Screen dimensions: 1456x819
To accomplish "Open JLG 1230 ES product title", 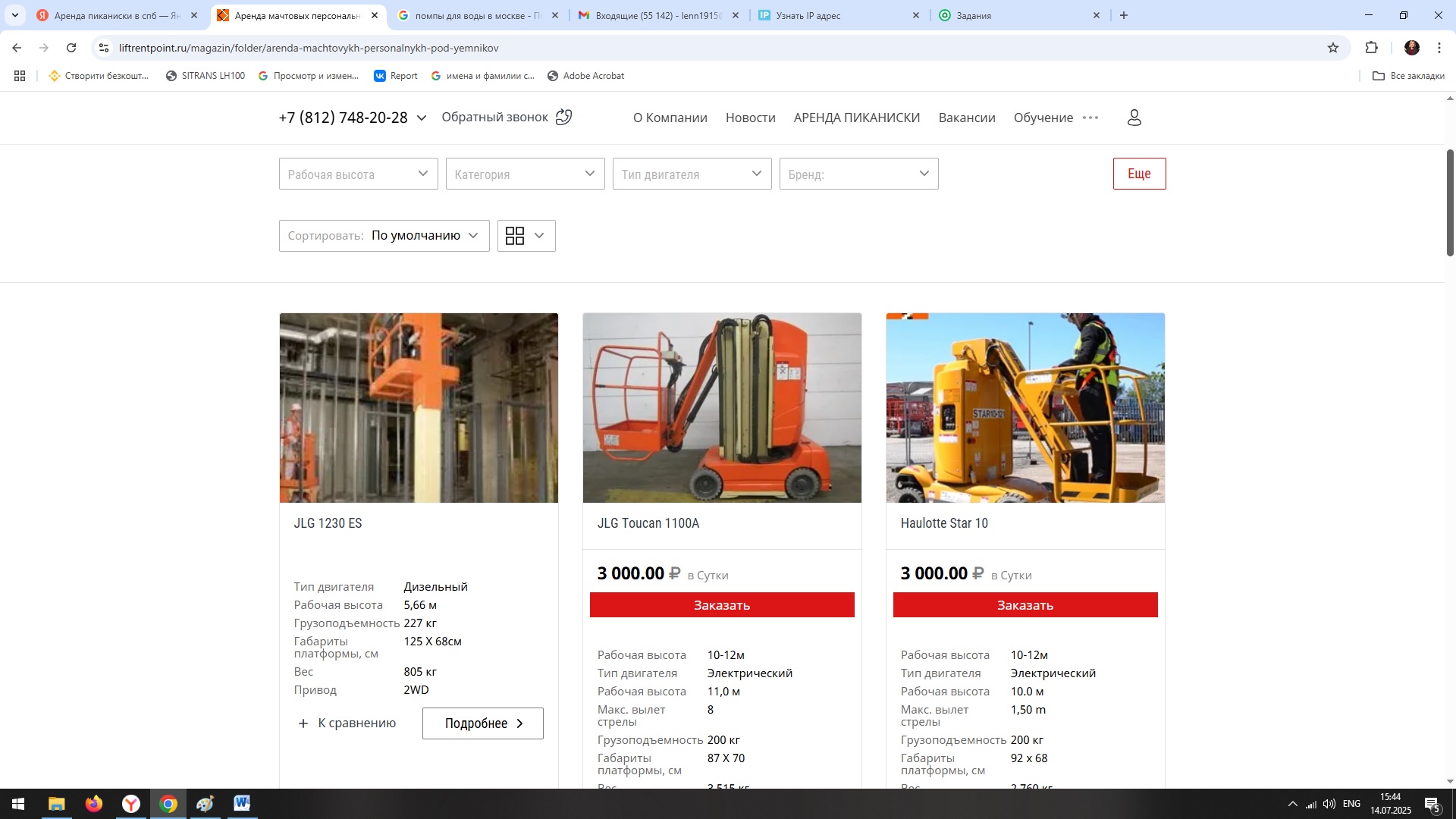I will pos(328,523).
